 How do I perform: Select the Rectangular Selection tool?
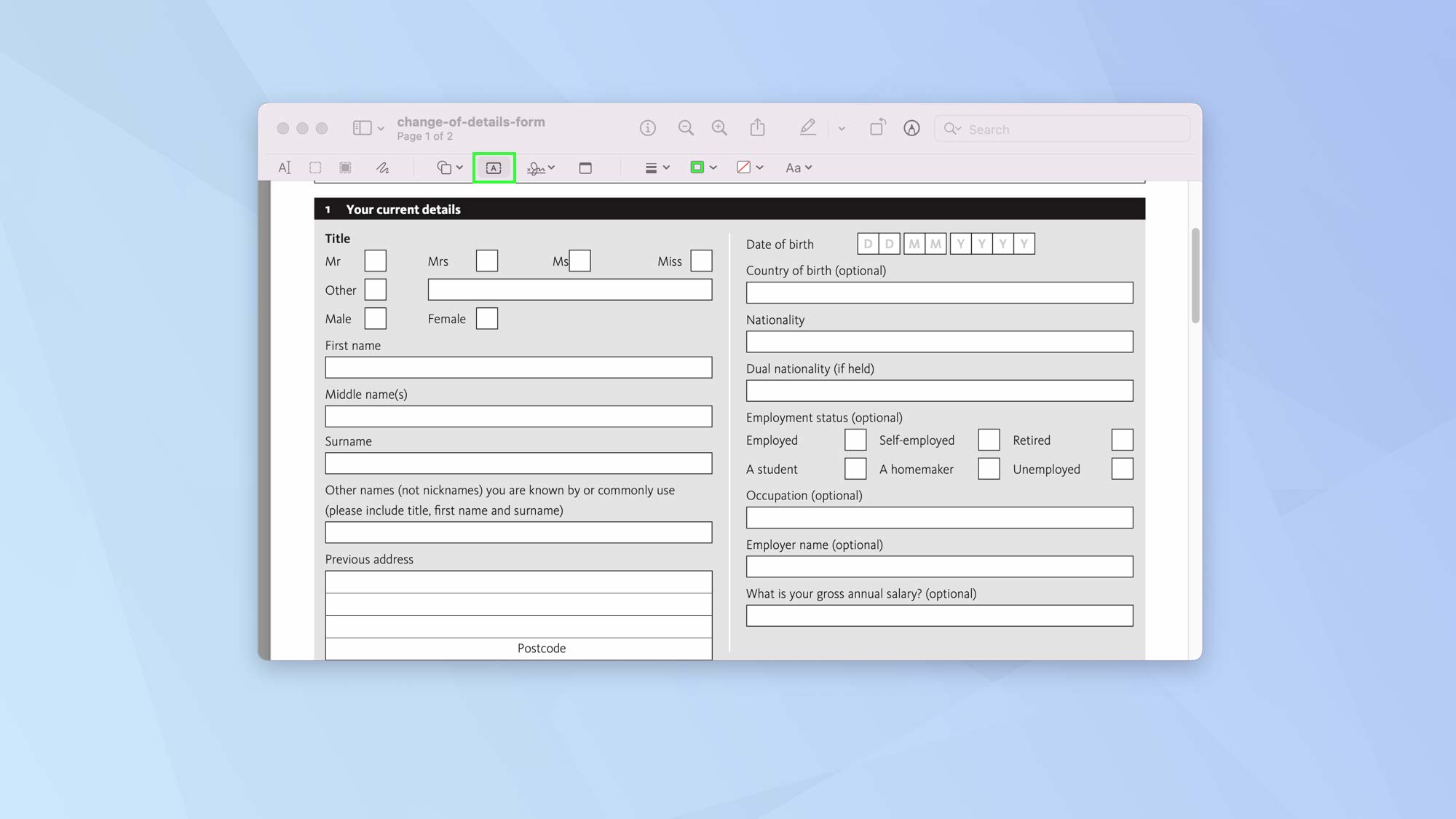[x=315, y=167]
